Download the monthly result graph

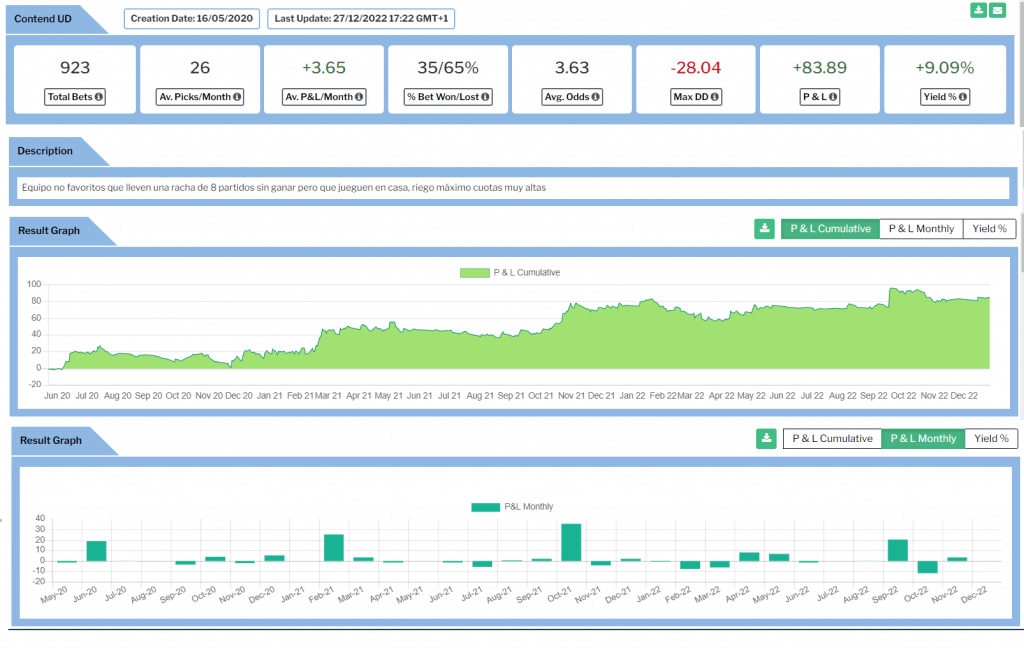point(766,438)
